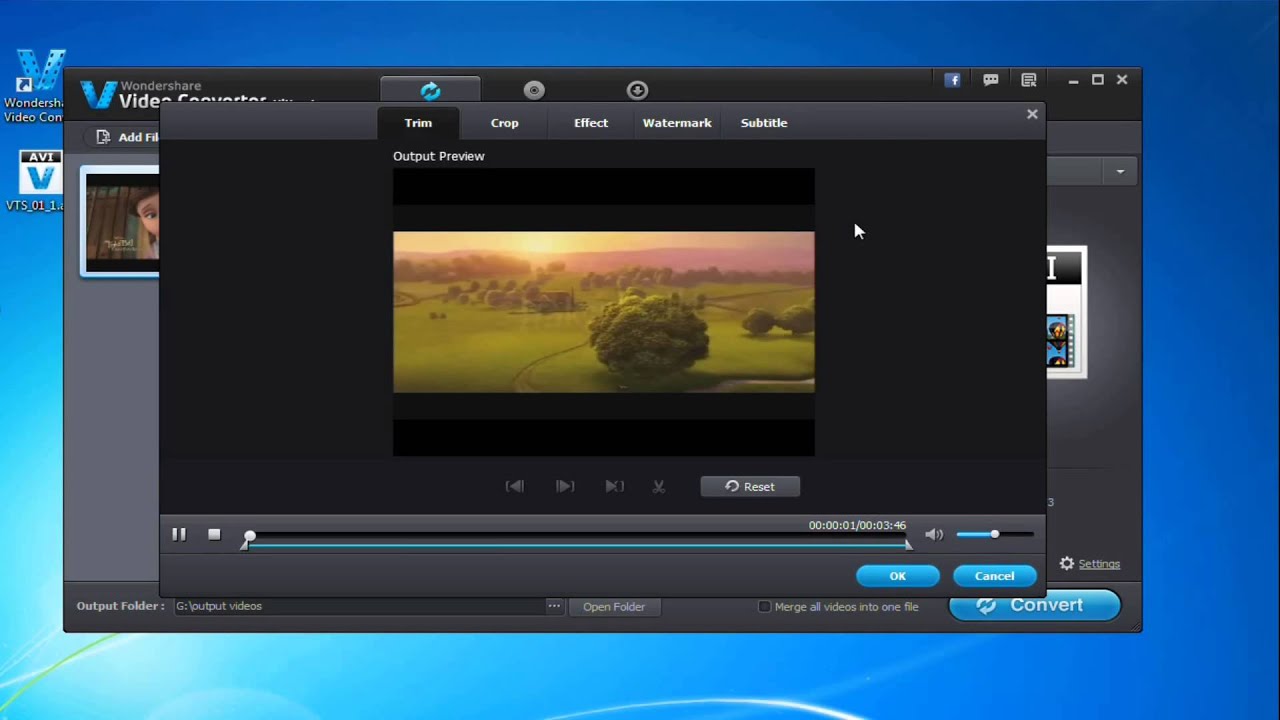Click the next frame trim icon
1280x720 pixels.
point(565,486)
